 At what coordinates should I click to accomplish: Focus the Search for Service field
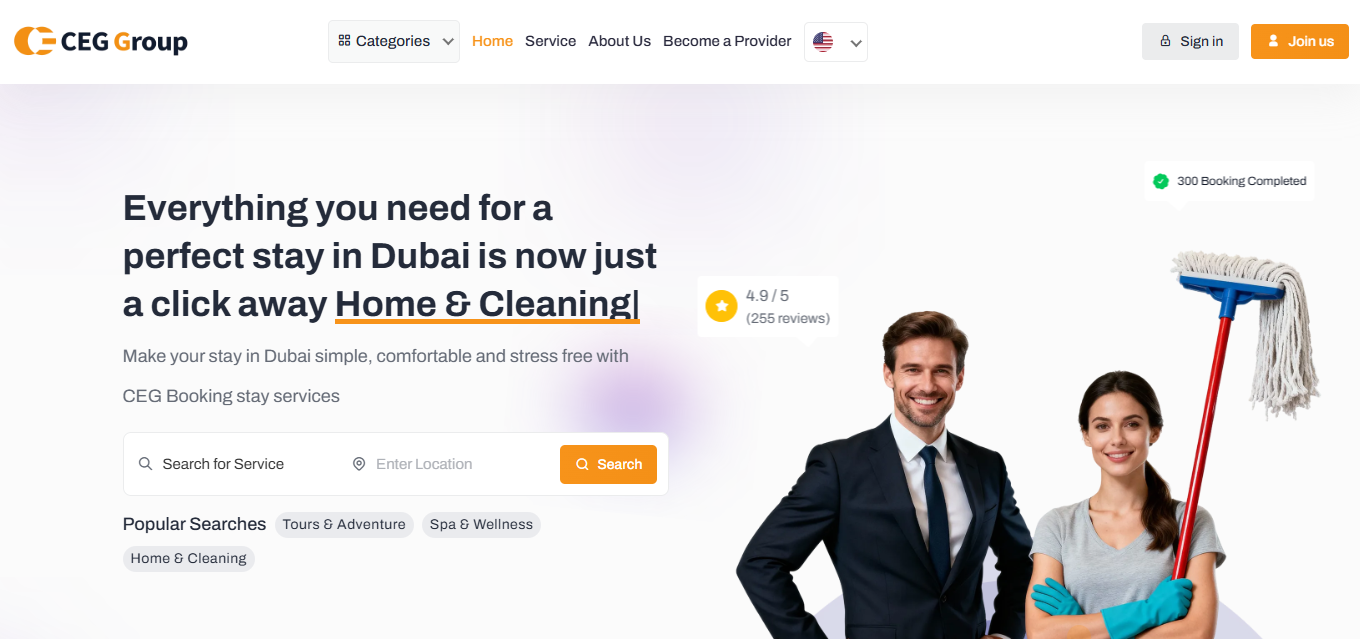pos(240,464)
